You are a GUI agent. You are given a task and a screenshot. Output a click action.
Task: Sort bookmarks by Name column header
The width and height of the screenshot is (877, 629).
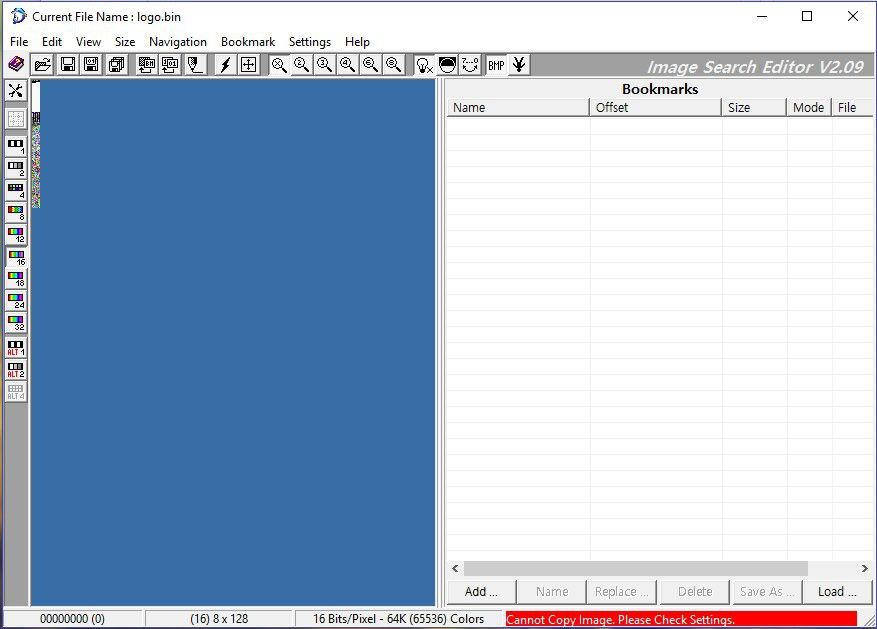pos(518,107)
